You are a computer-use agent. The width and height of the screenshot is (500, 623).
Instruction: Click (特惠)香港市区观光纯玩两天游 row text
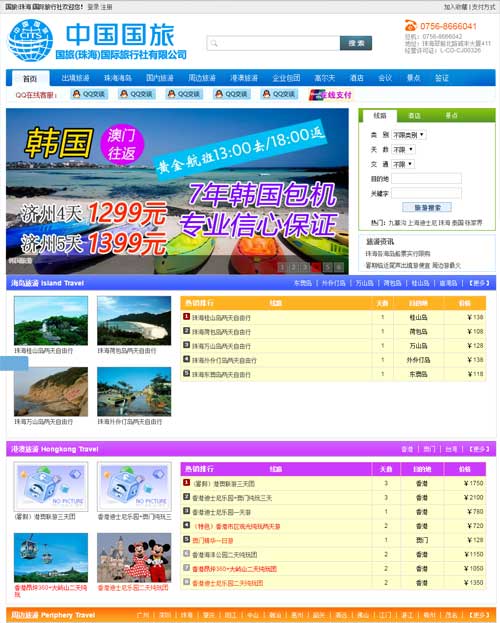[236, 526]
